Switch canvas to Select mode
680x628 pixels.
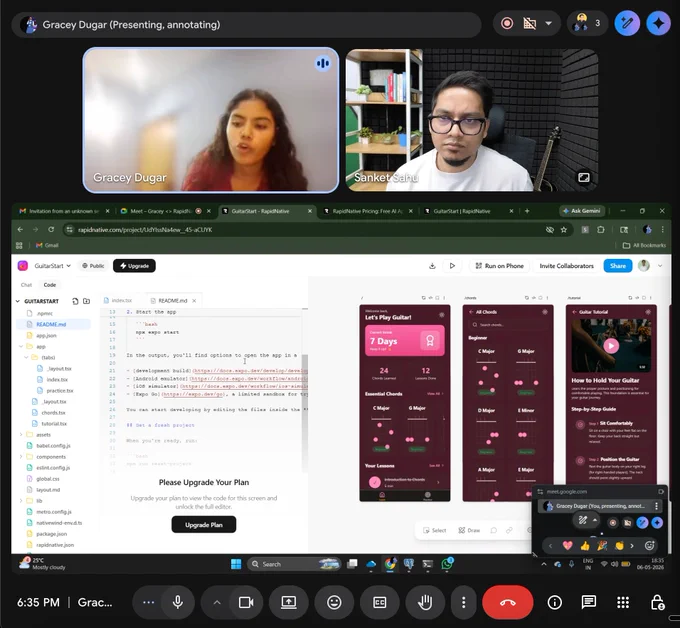(x=434, y=530)
